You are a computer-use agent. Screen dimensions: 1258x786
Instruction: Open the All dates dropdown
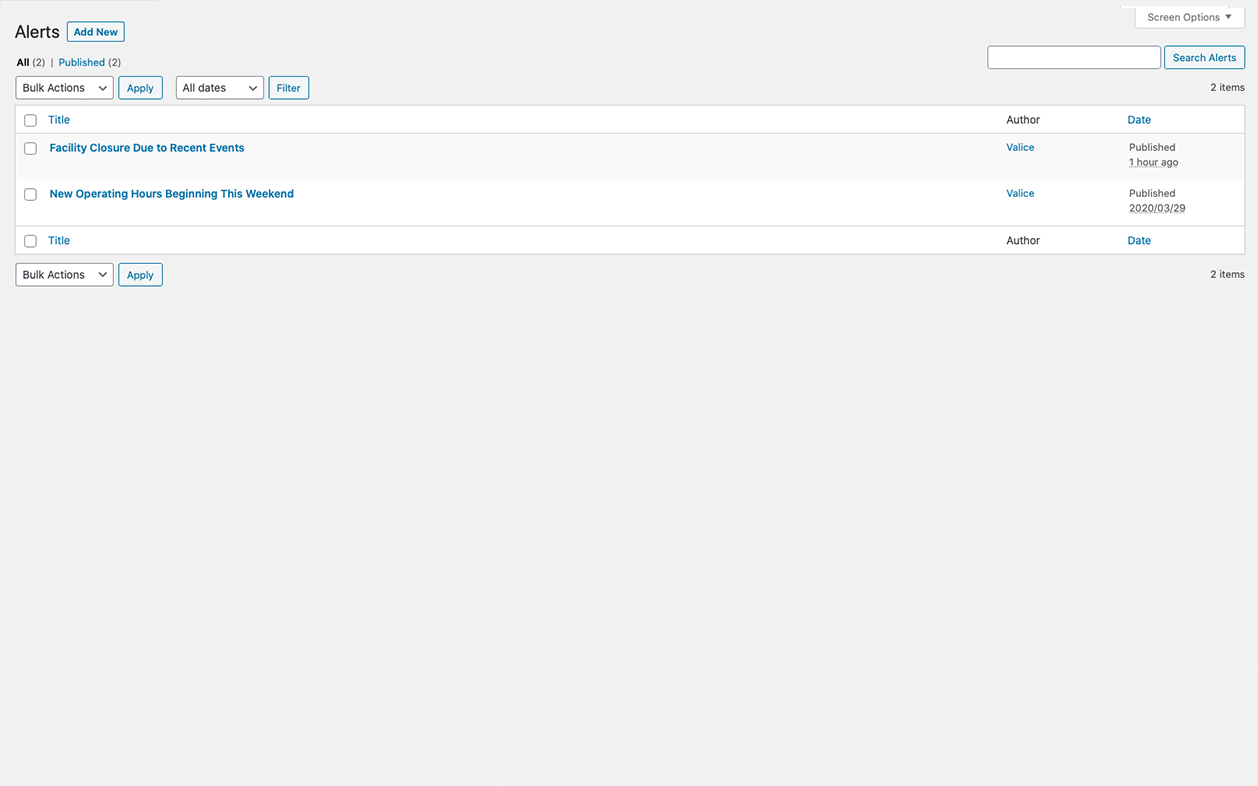click(220, 88)
